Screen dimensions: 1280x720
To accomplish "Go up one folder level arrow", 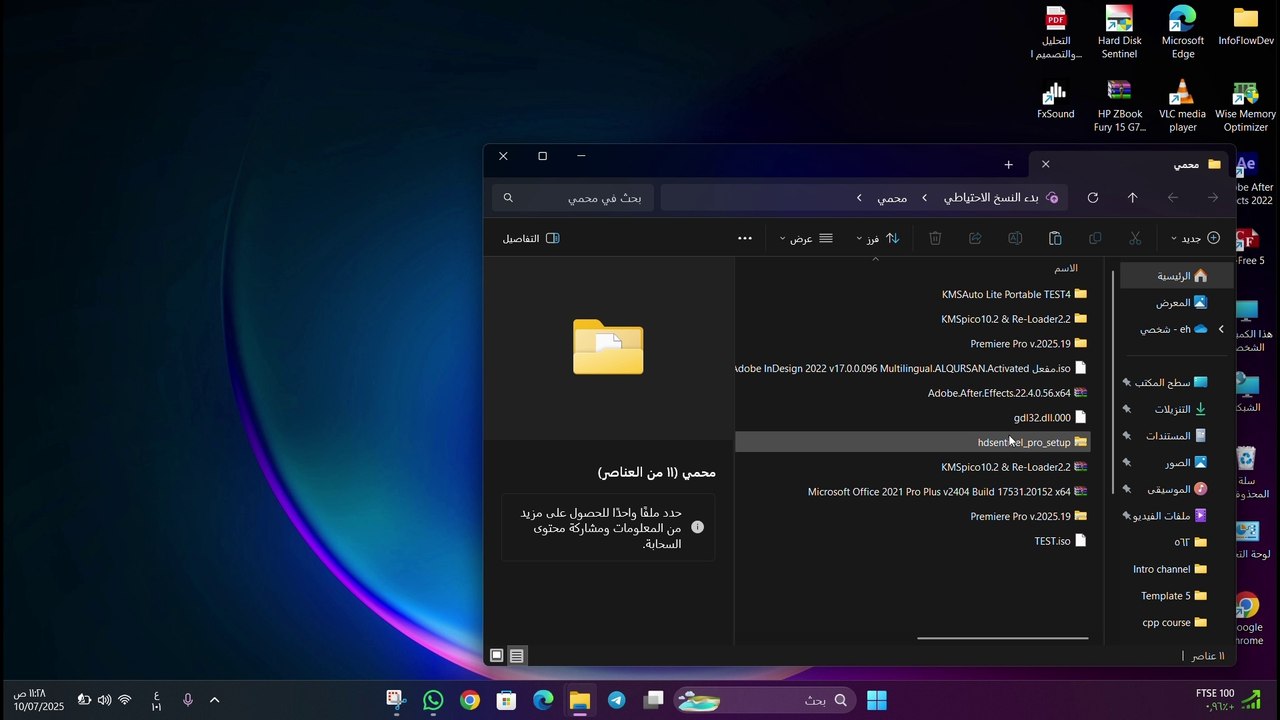I will point(1133,198).
